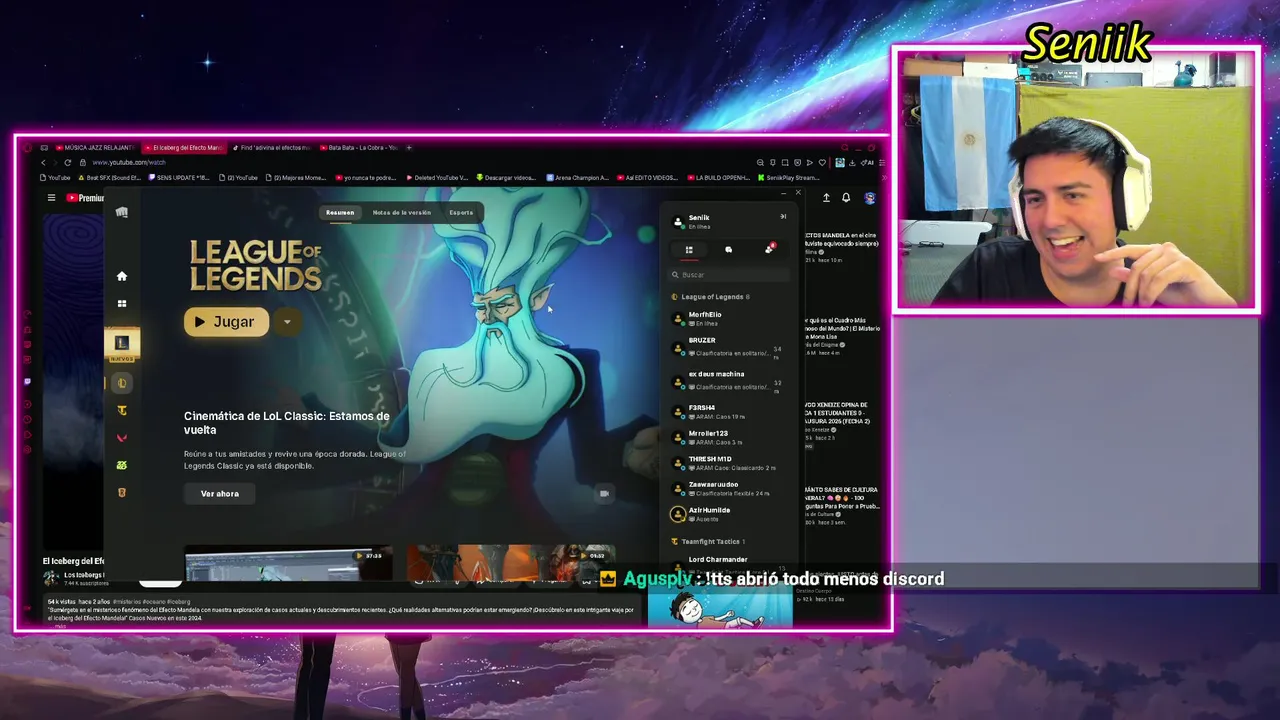Open the yo nunca te podre bookmark
Viewport: 1280px width, 720px height.
[365, 178]
